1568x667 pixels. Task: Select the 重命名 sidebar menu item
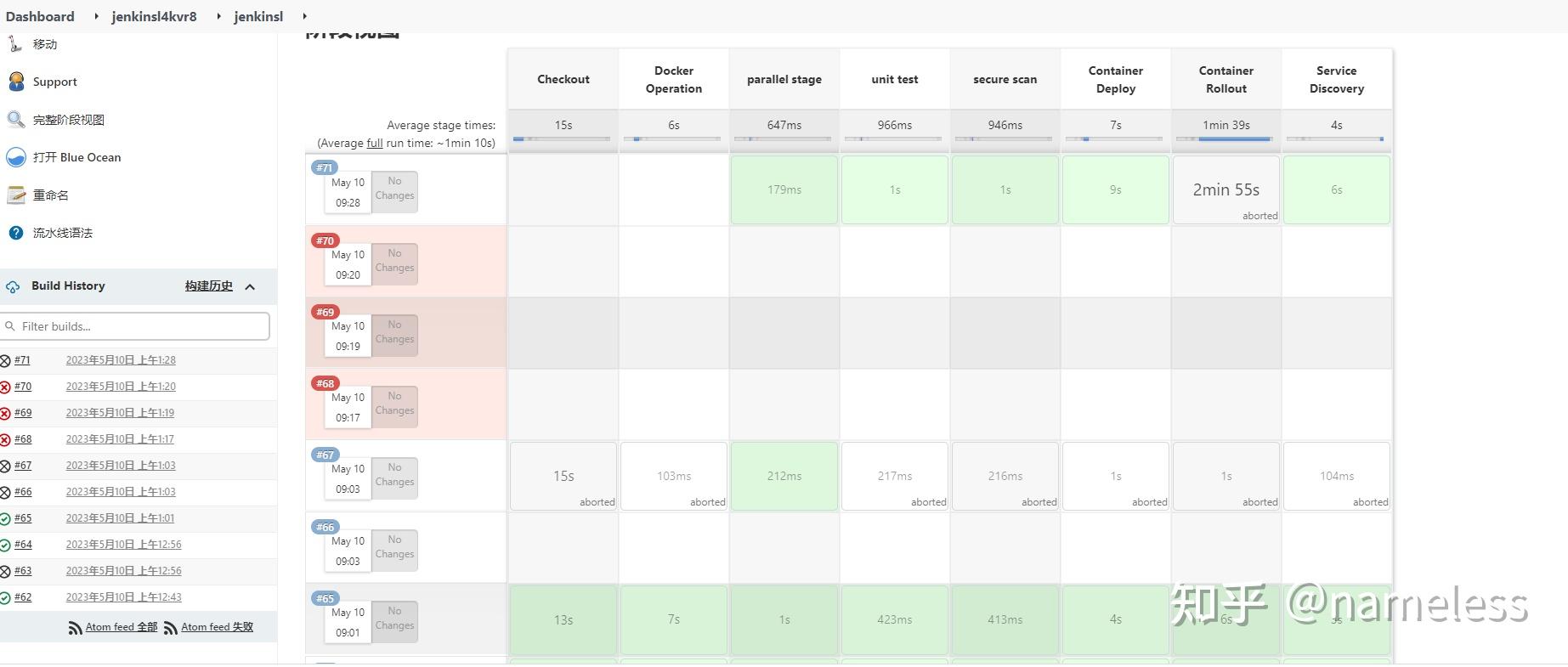[x=50, y=195]
